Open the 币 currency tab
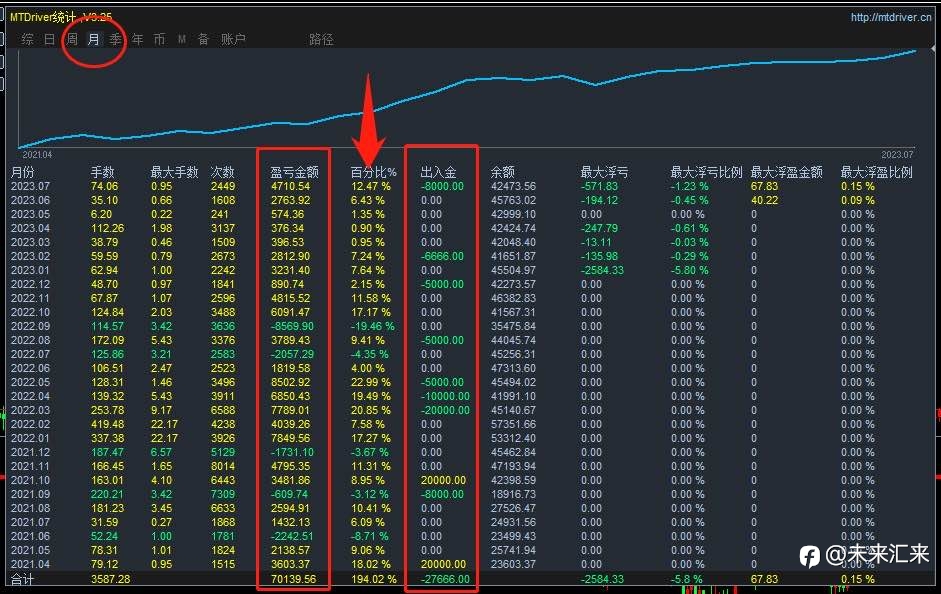941x594 pixels. click(x=159, y=40)
